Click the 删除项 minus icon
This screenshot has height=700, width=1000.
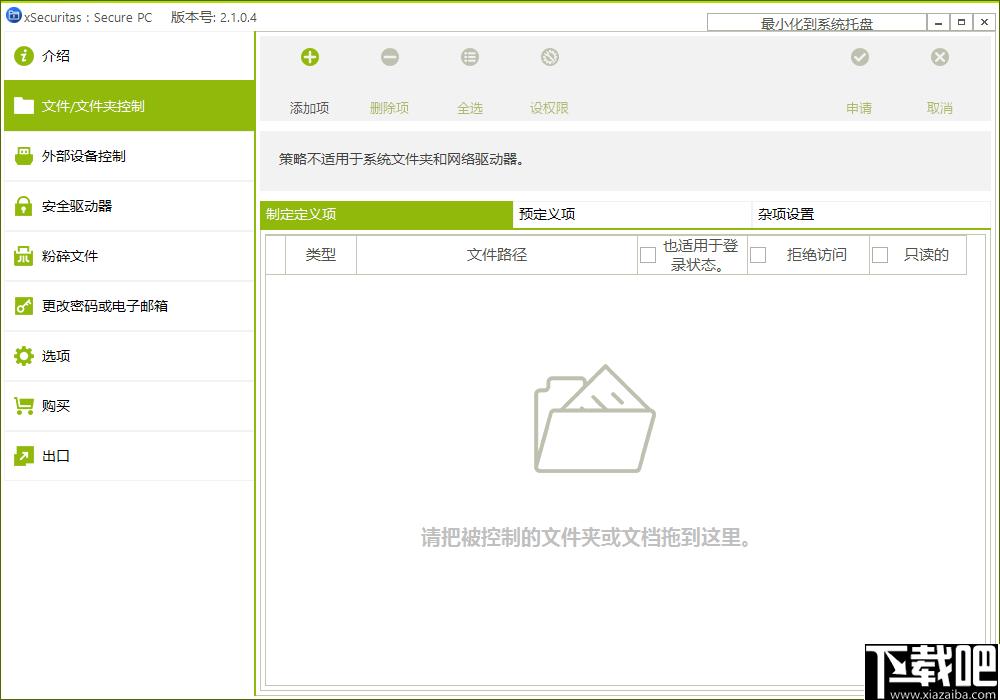click(390, 57)
